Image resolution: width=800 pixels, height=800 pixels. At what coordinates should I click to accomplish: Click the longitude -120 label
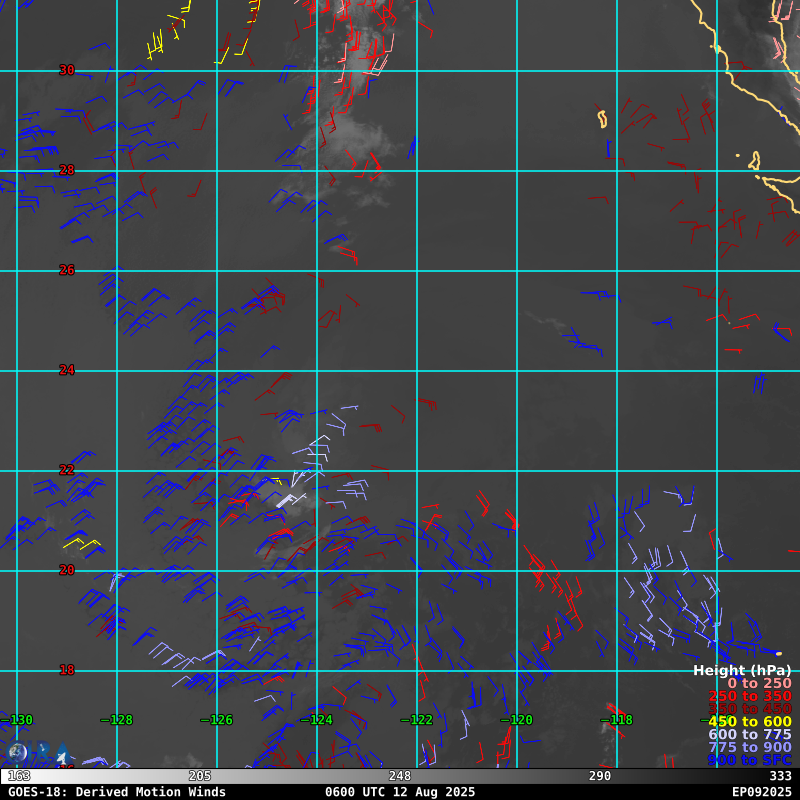pos(516,720)
